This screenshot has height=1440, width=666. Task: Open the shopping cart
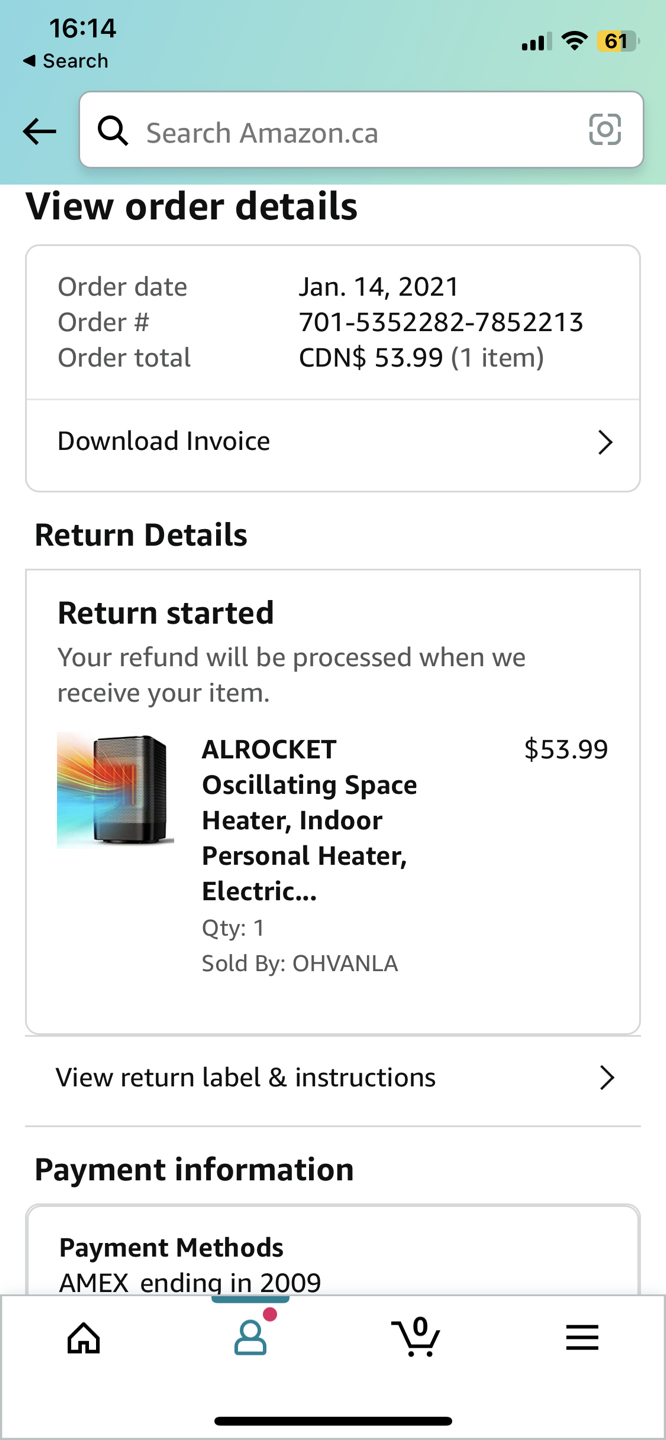[416, 1337]
